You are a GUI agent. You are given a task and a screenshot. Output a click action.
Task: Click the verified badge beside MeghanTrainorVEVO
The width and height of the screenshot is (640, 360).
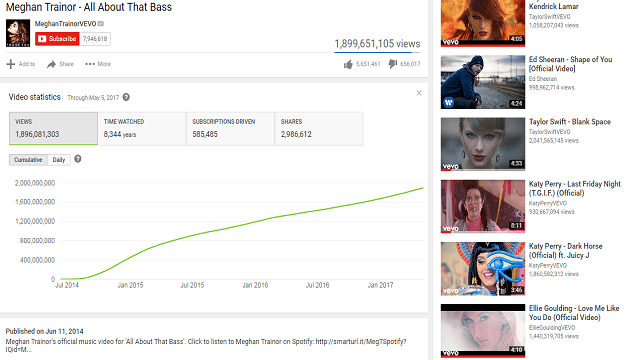(101, 24)
